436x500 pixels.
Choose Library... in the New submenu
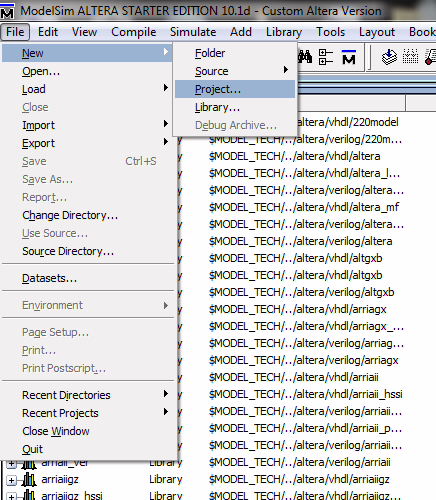[x=235, y=107]
